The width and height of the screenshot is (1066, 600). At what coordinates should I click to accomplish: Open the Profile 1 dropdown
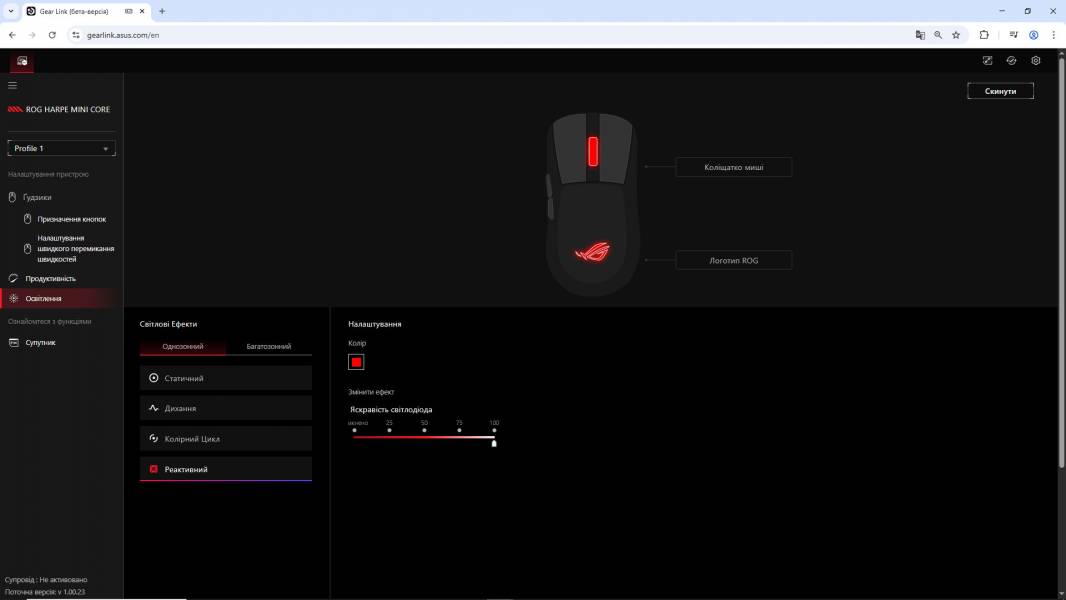click(60, 147)
